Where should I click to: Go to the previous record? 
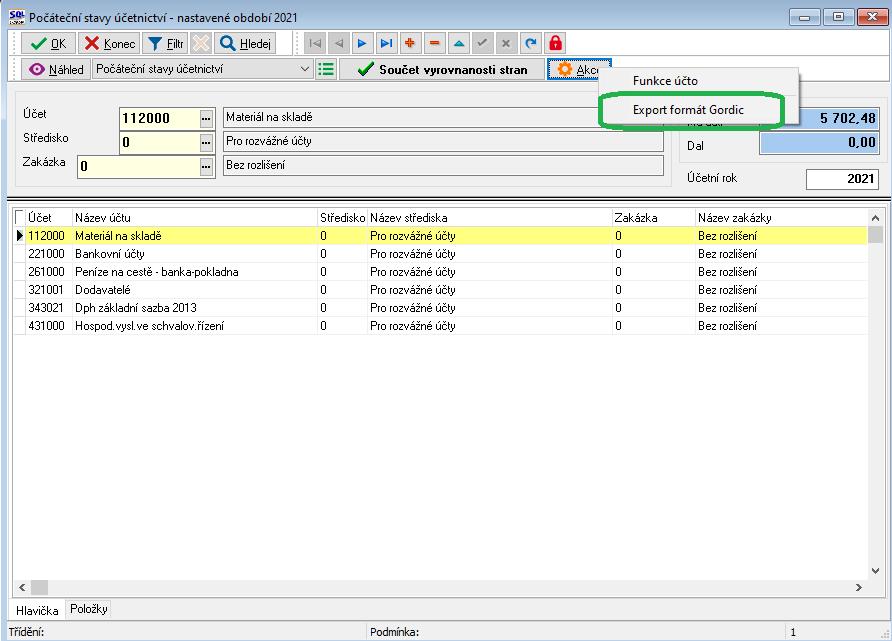click(x=338, y=43)
